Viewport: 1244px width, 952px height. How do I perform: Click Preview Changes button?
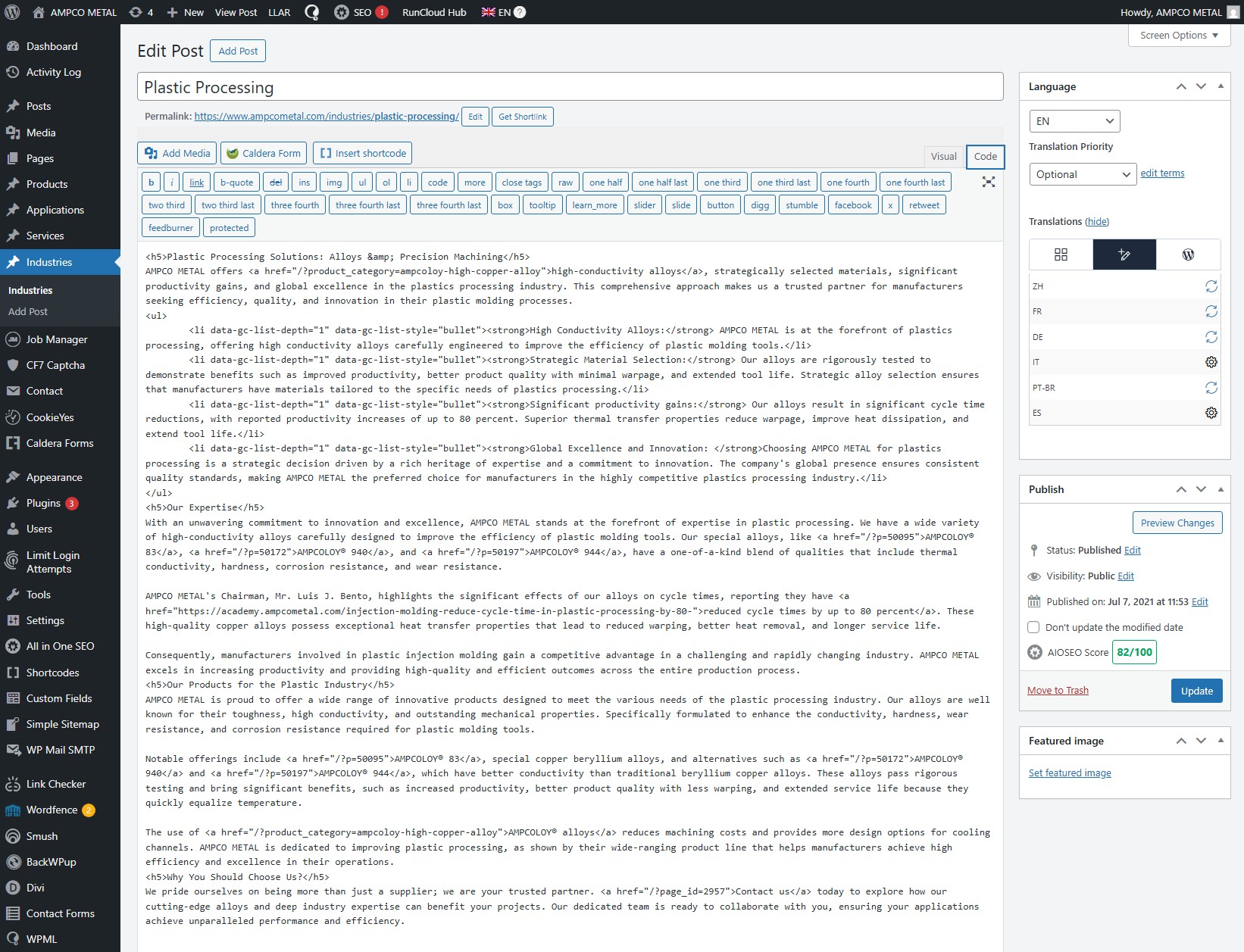[1177, 523]
